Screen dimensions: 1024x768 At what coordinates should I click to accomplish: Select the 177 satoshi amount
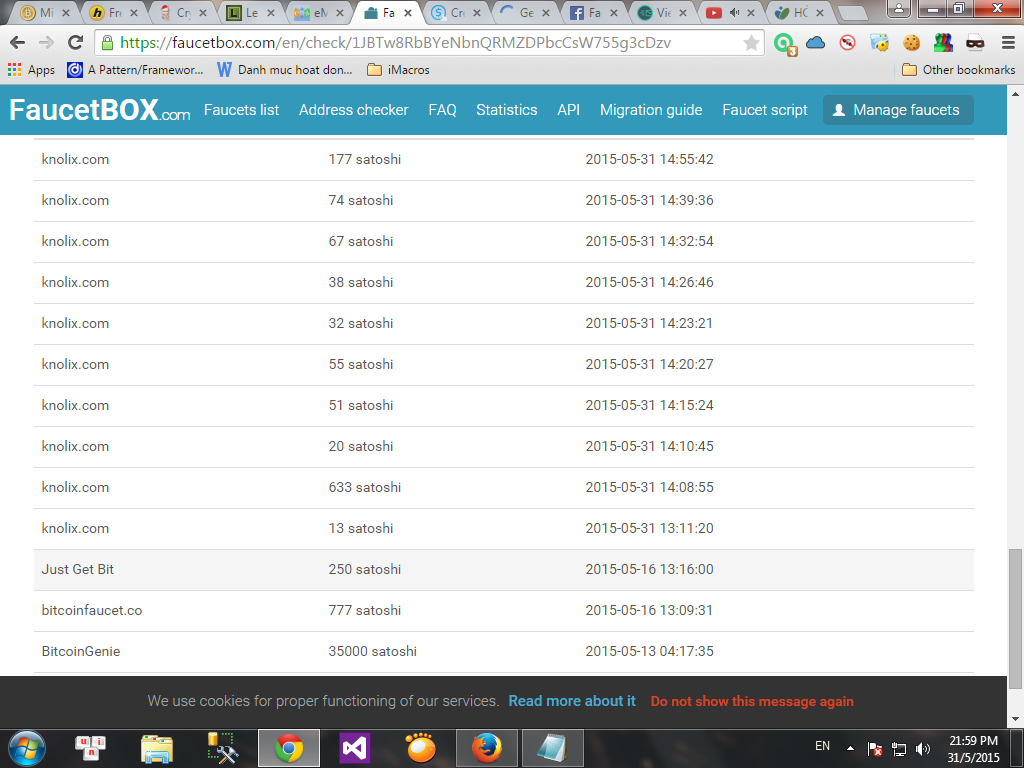(364, 159)
